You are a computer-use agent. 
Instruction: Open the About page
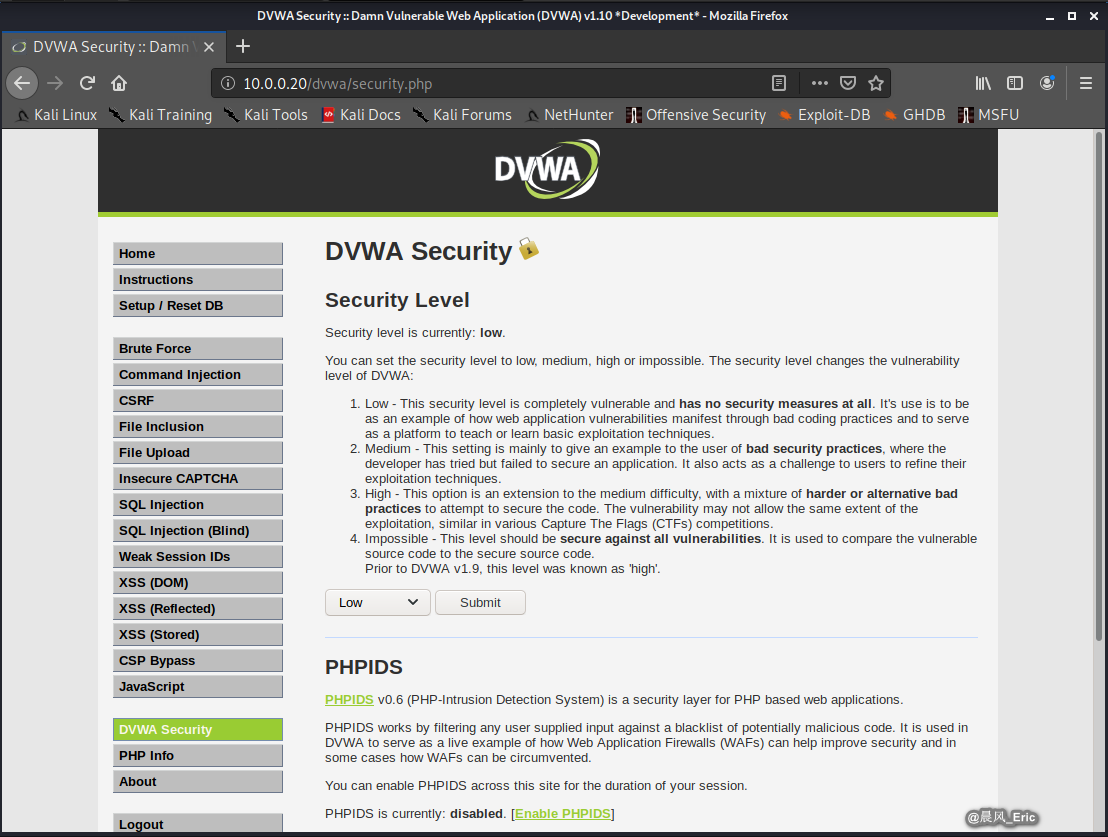pos(198,782)
